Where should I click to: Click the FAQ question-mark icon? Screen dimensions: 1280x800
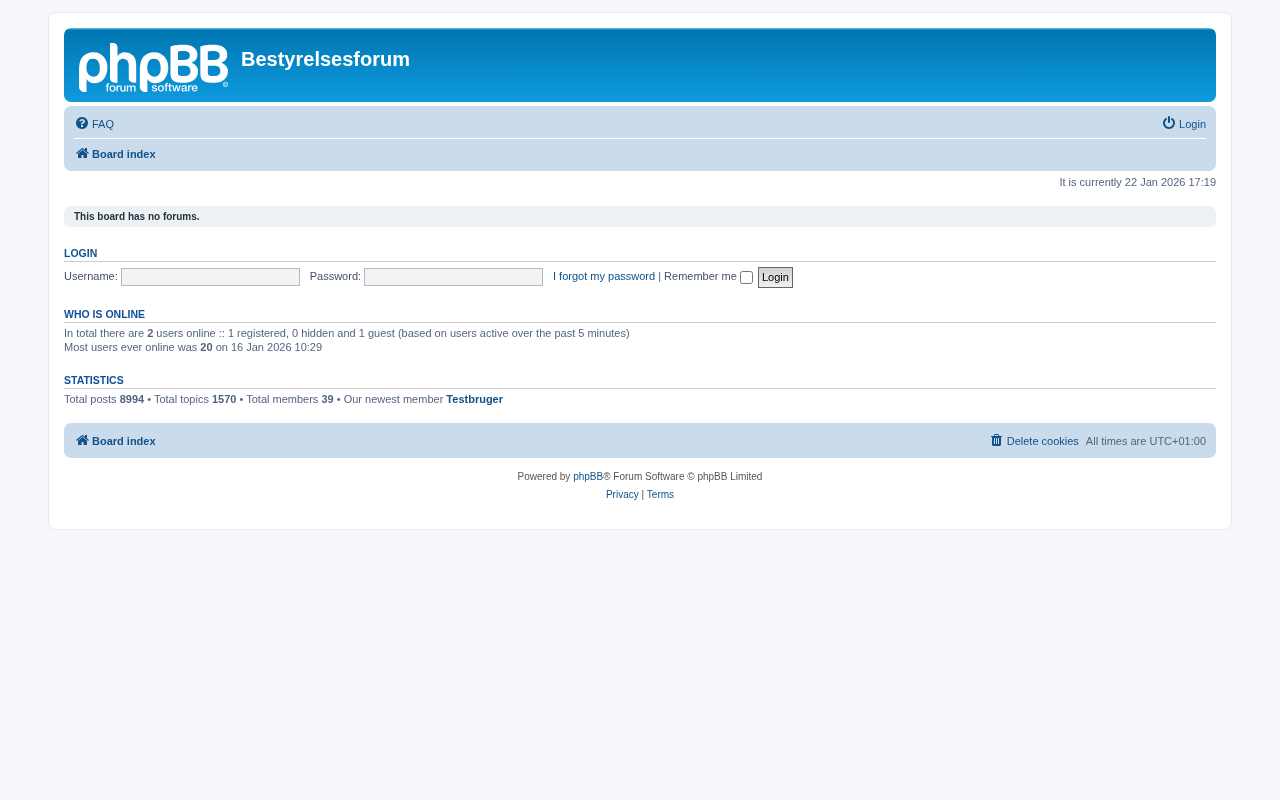(x=82, y=124)
